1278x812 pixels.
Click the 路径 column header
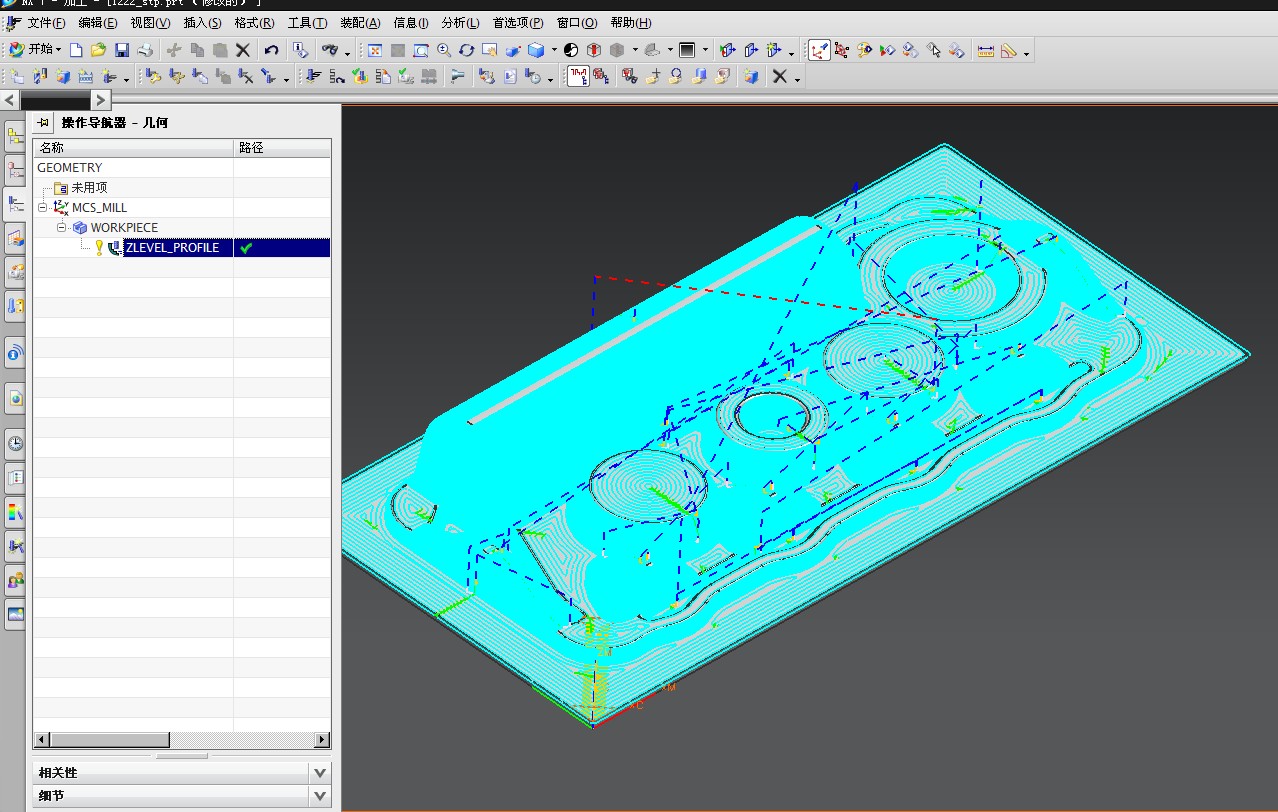pos(282,148)
